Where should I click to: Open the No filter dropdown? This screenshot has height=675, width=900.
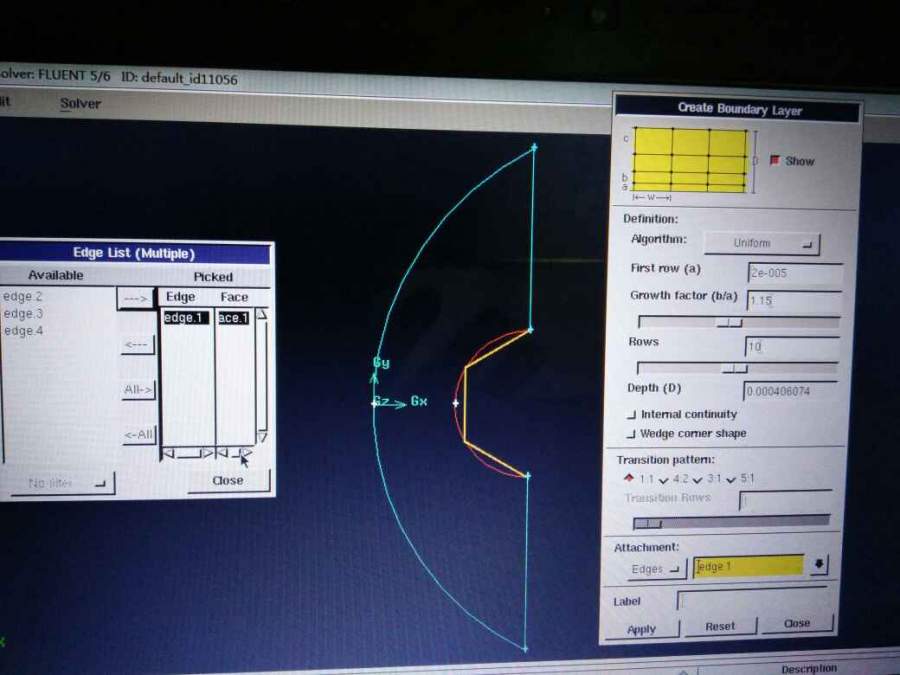pyautogui.click(x=62, y=484)
